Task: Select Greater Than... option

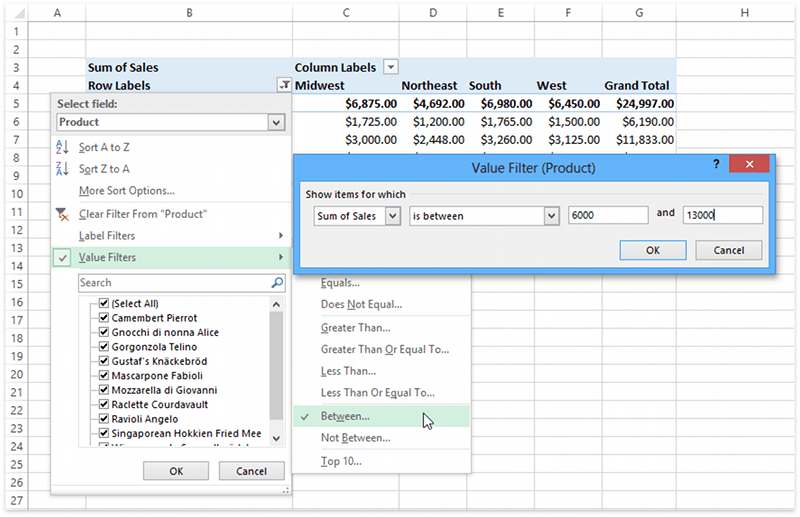Action: click(356, 328)
